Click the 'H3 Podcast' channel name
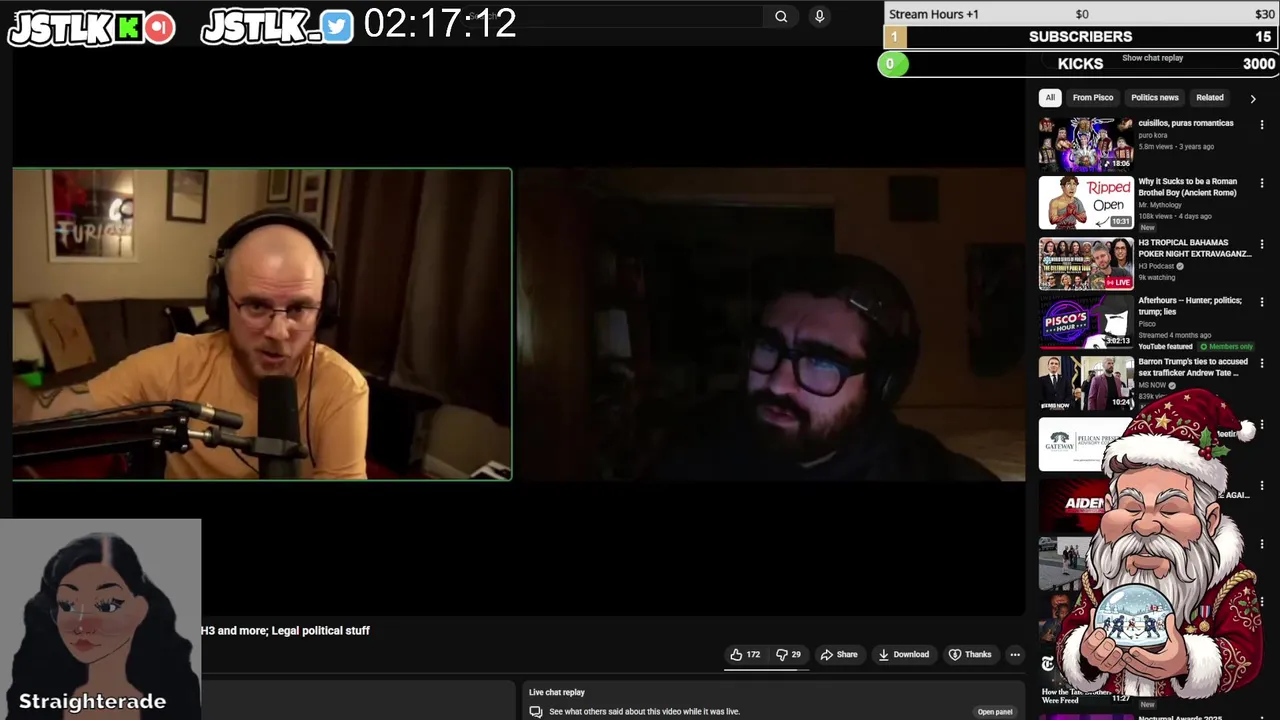This screenshot has width=1280, height=720. pos(1157,266)
